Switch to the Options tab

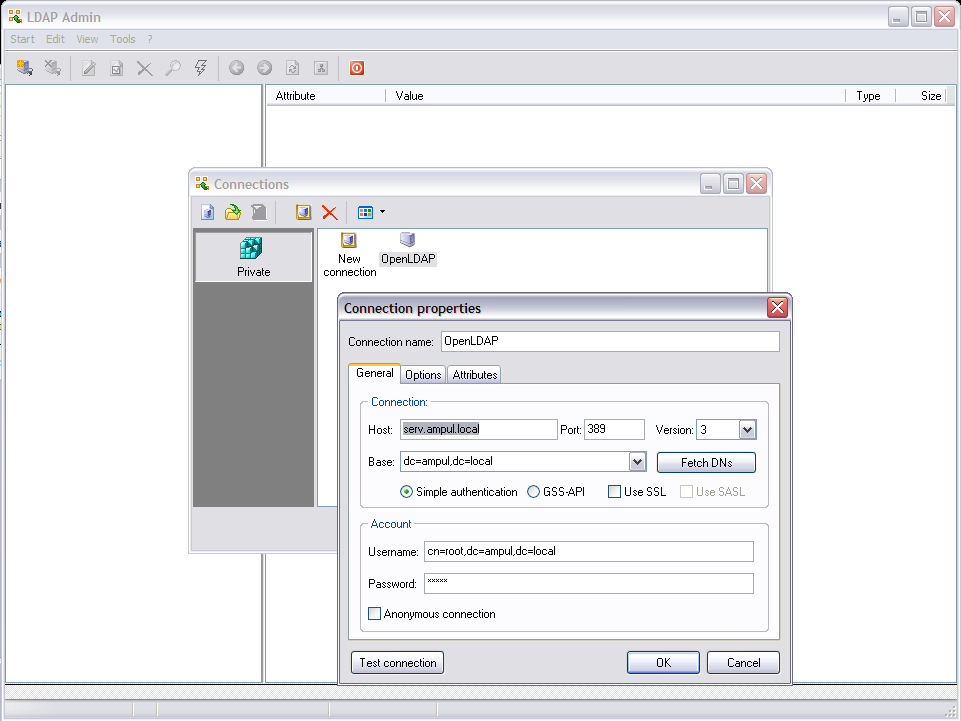423,375
